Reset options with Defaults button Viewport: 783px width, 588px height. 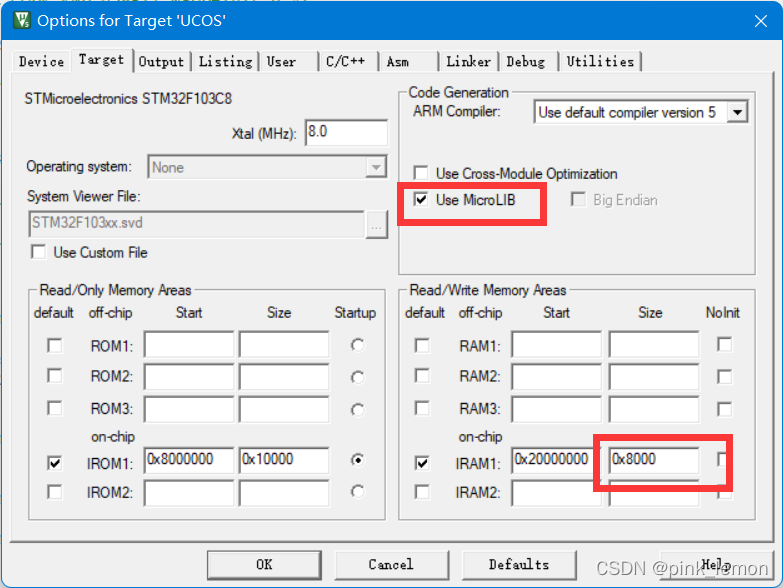coord(519,565)
